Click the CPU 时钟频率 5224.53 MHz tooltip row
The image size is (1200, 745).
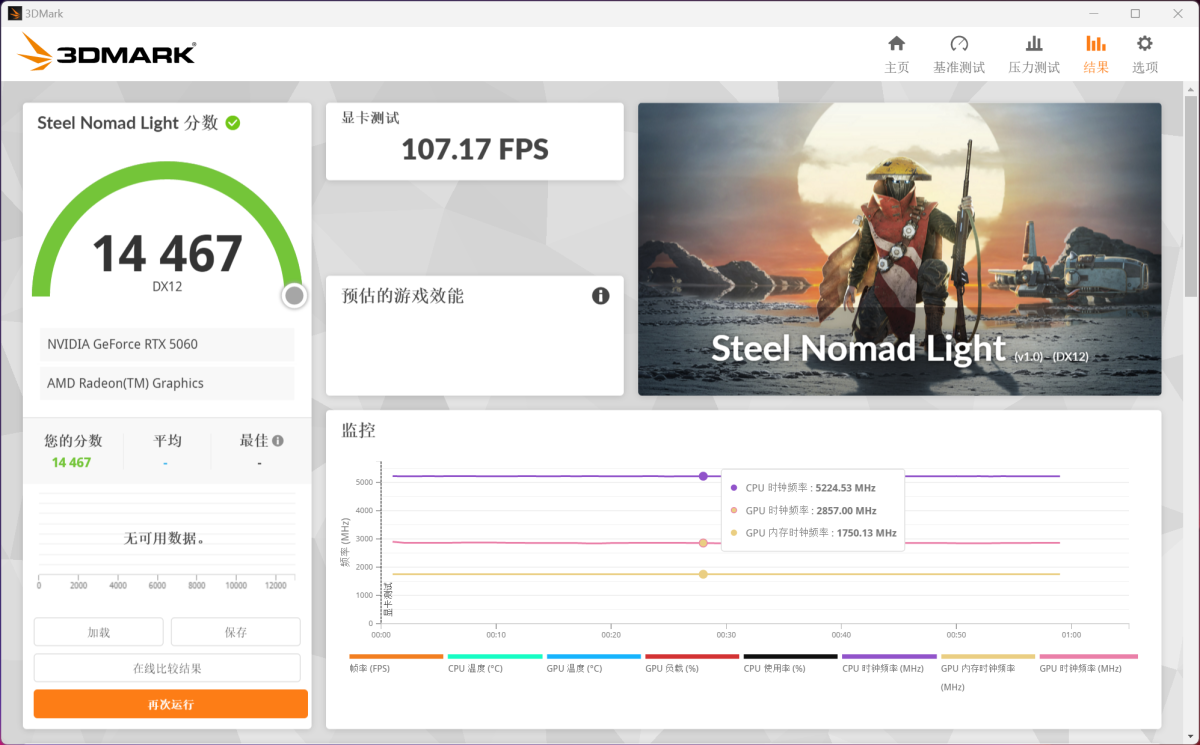coord(803,488)
